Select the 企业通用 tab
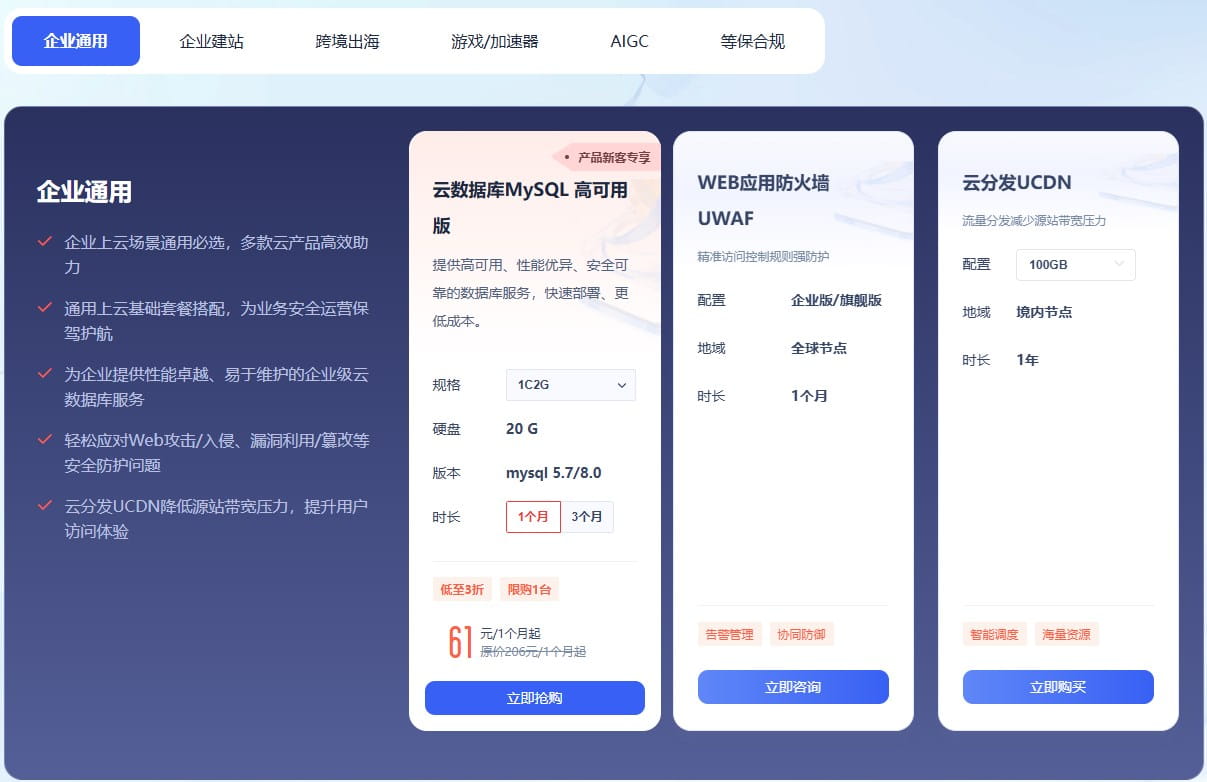Viewport: 1207px width, 782px height. point(75,40)
